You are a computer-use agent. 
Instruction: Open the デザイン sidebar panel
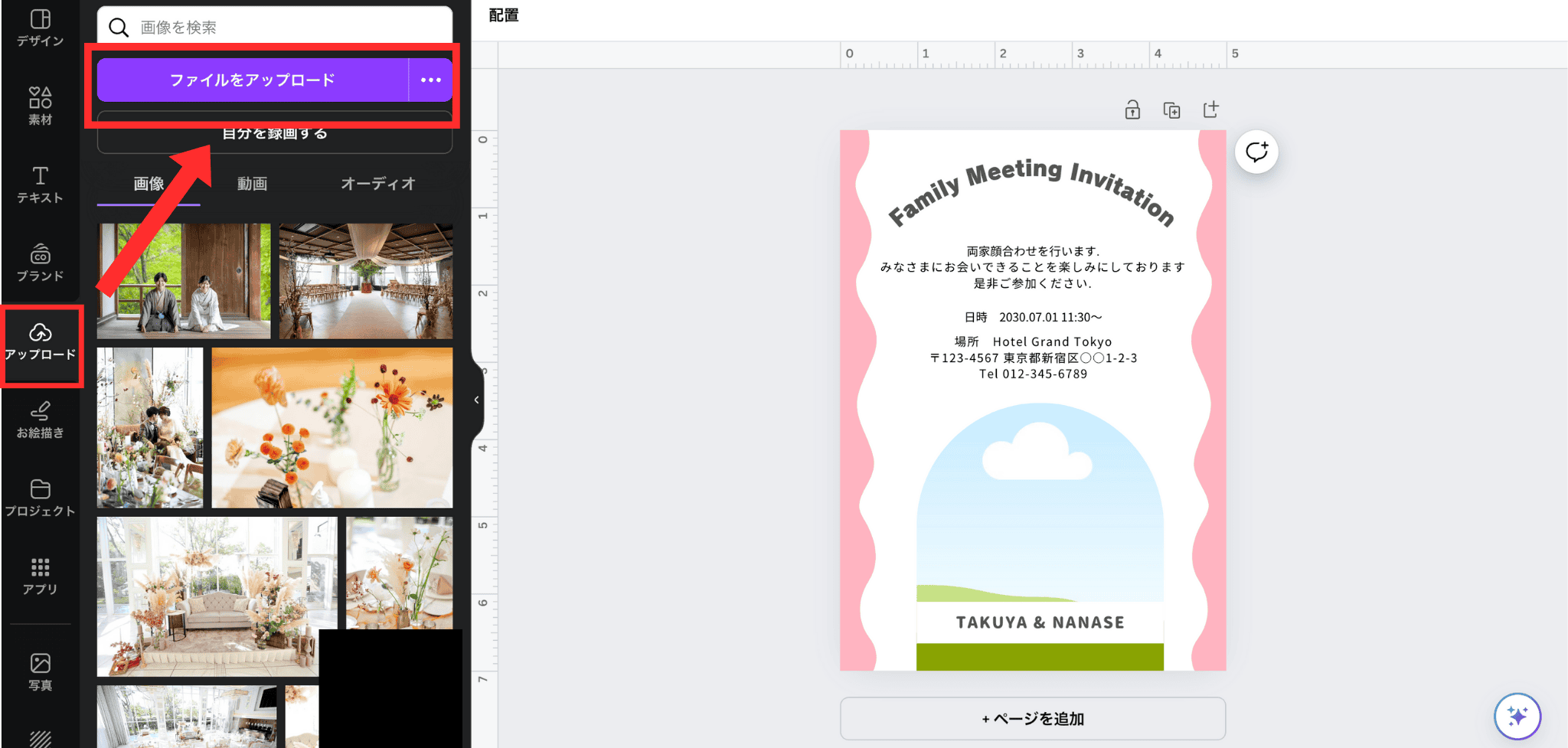40,28
